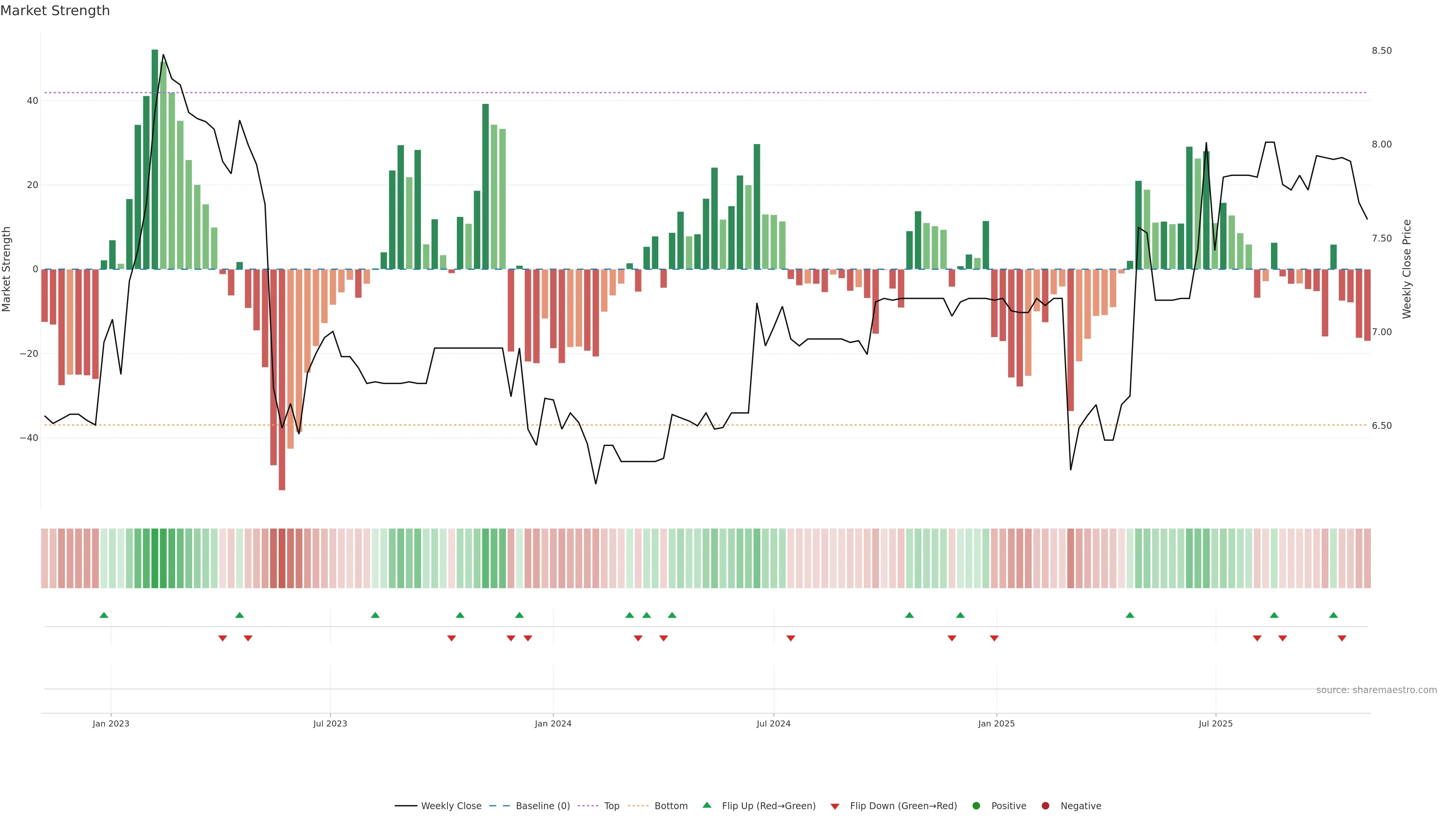The image size is (1456, 819).
Task: Click the green Positive circle legend icon
Action: click(x=976, y=806)
